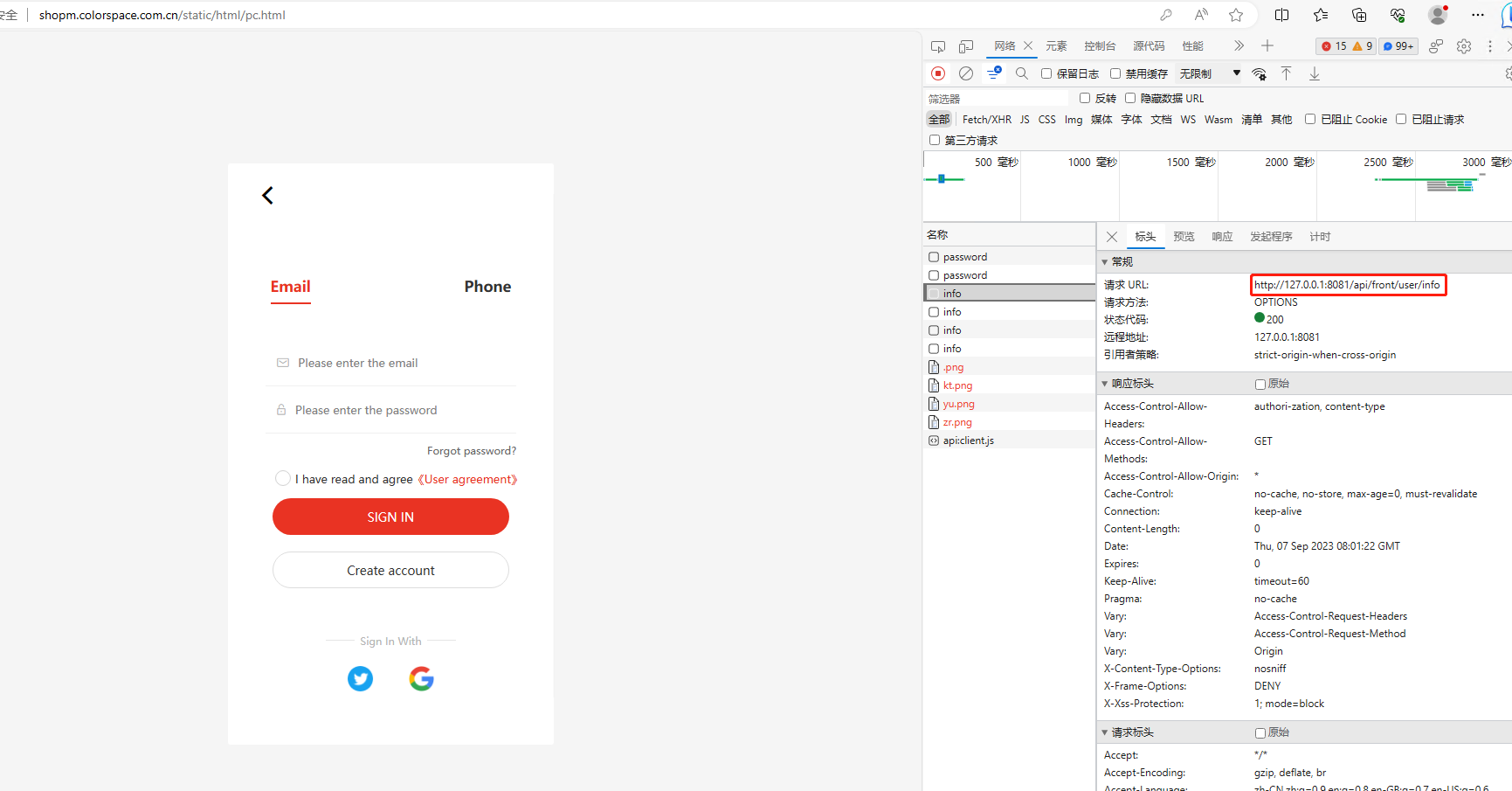Enable 禁用缓存 checkbox
This screenshot has height=791, width=1512.
pyautogui.click(x=1115, y=73)
